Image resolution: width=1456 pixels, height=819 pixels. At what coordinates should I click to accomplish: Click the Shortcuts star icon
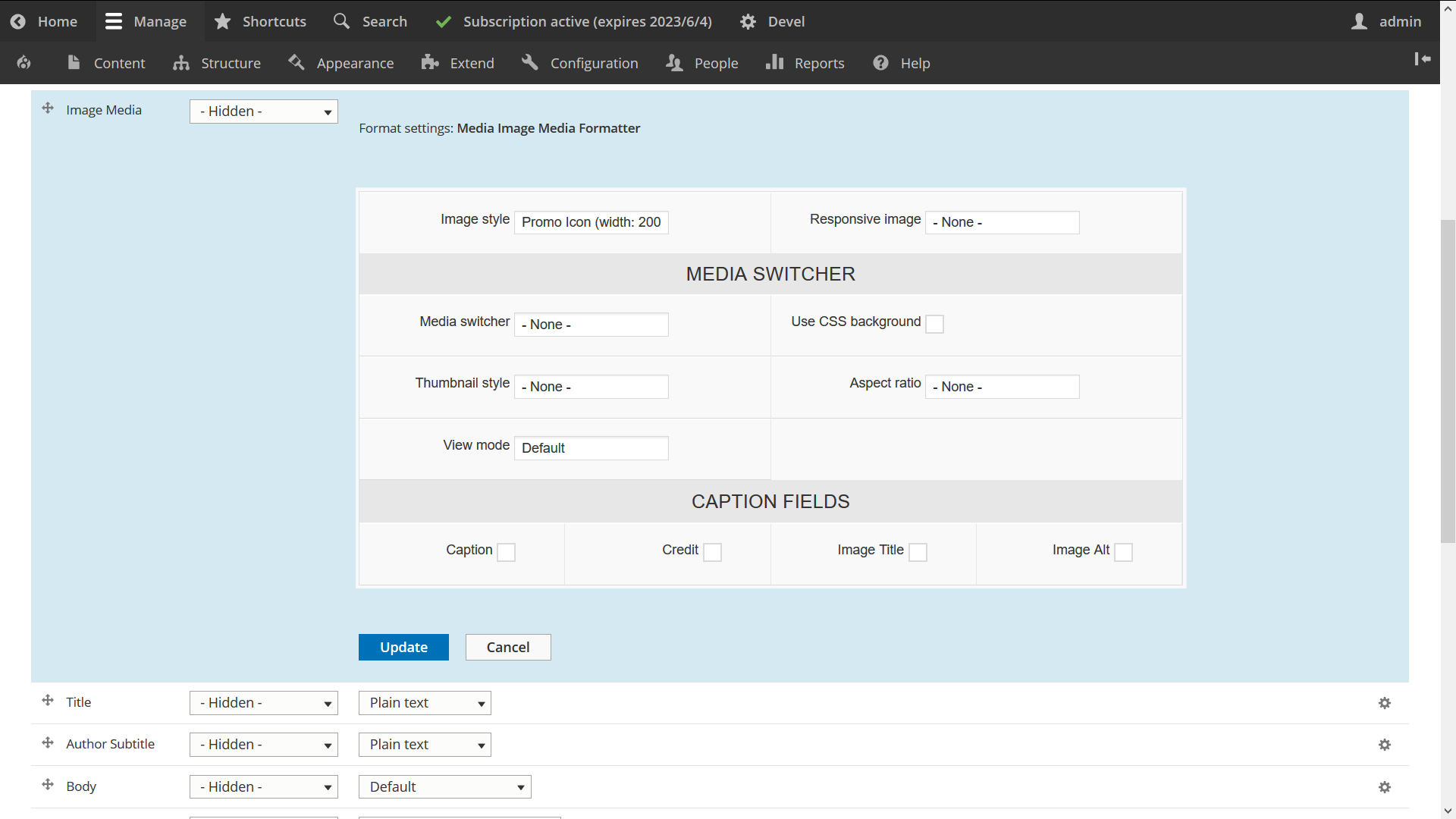pos(222,21)
